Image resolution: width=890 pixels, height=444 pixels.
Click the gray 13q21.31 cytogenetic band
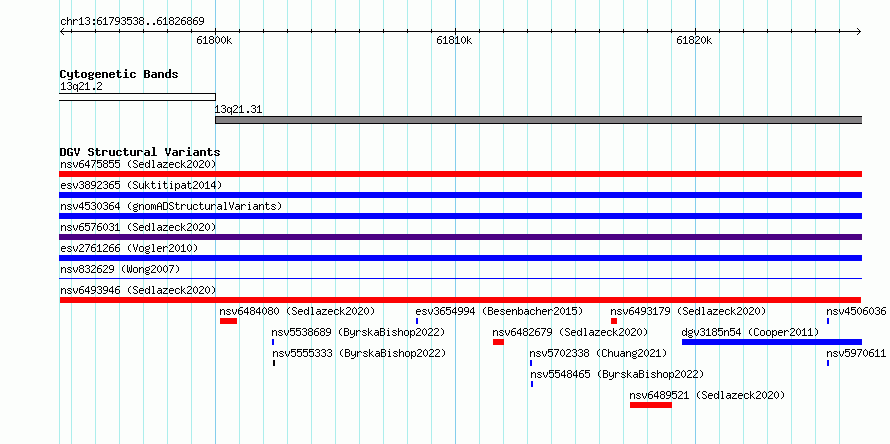click(539, 120)
